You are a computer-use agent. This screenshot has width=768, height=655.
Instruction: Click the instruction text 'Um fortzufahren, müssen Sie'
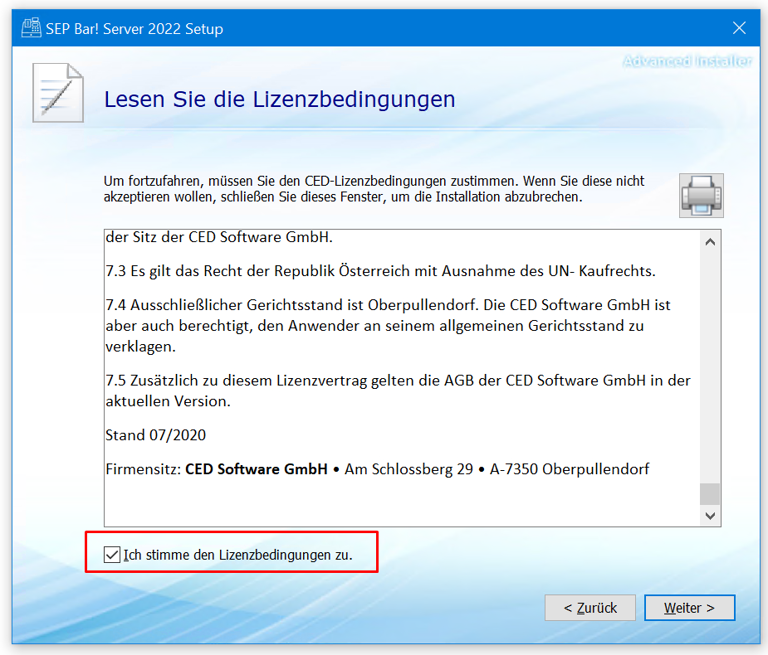coord(374,189)
